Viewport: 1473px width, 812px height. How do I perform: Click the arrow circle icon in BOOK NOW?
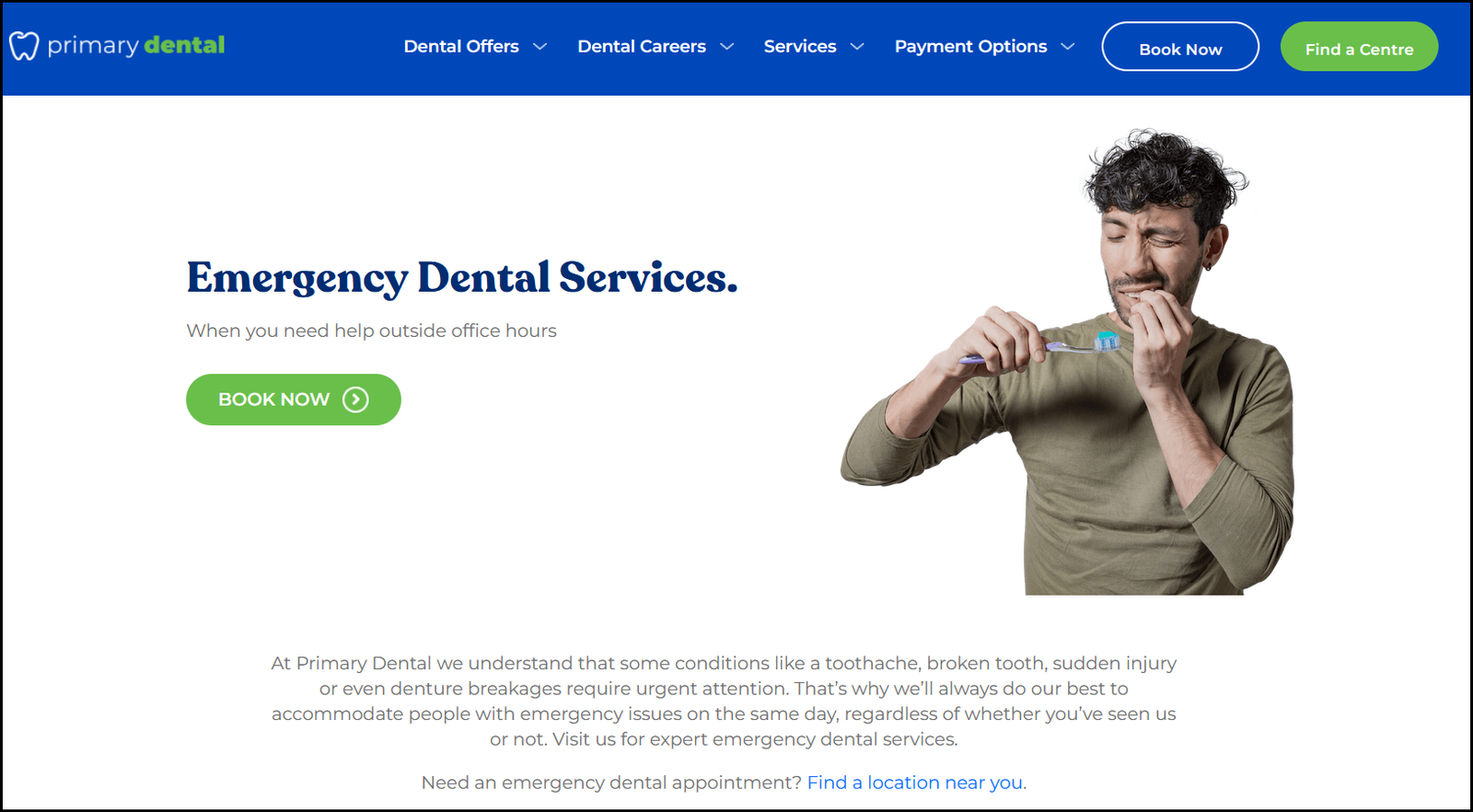pos(355,400)
